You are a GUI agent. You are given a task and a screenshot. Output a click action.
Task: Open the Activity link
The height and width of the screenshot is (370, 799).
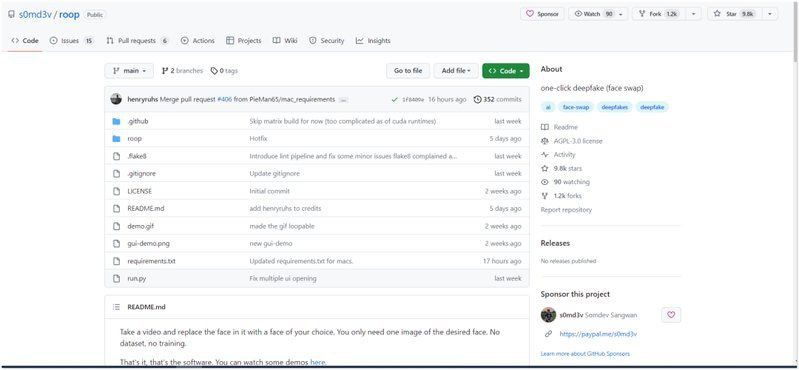point(558,154)
